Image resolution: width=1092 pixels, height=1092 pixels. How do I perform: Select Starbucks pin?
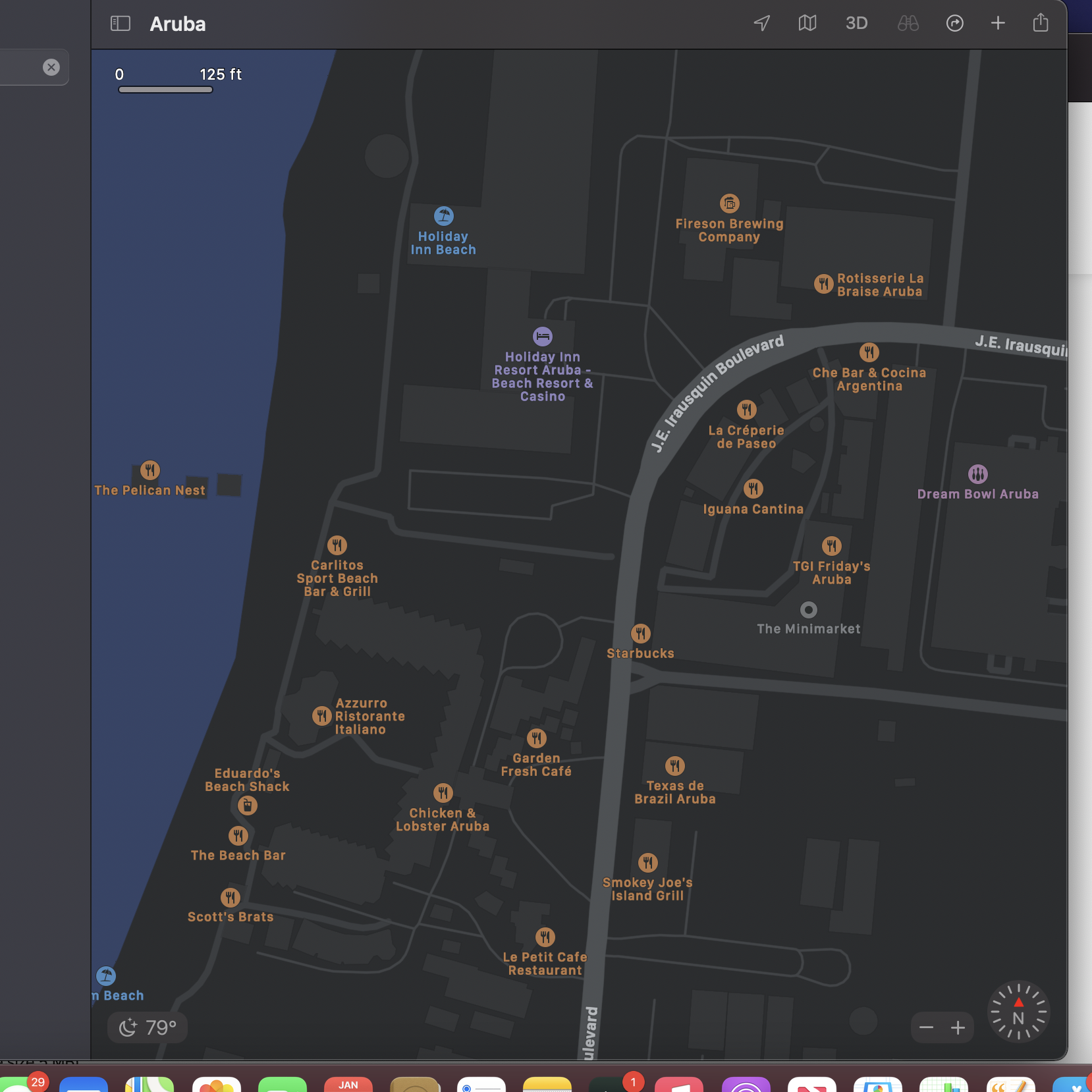641,634
